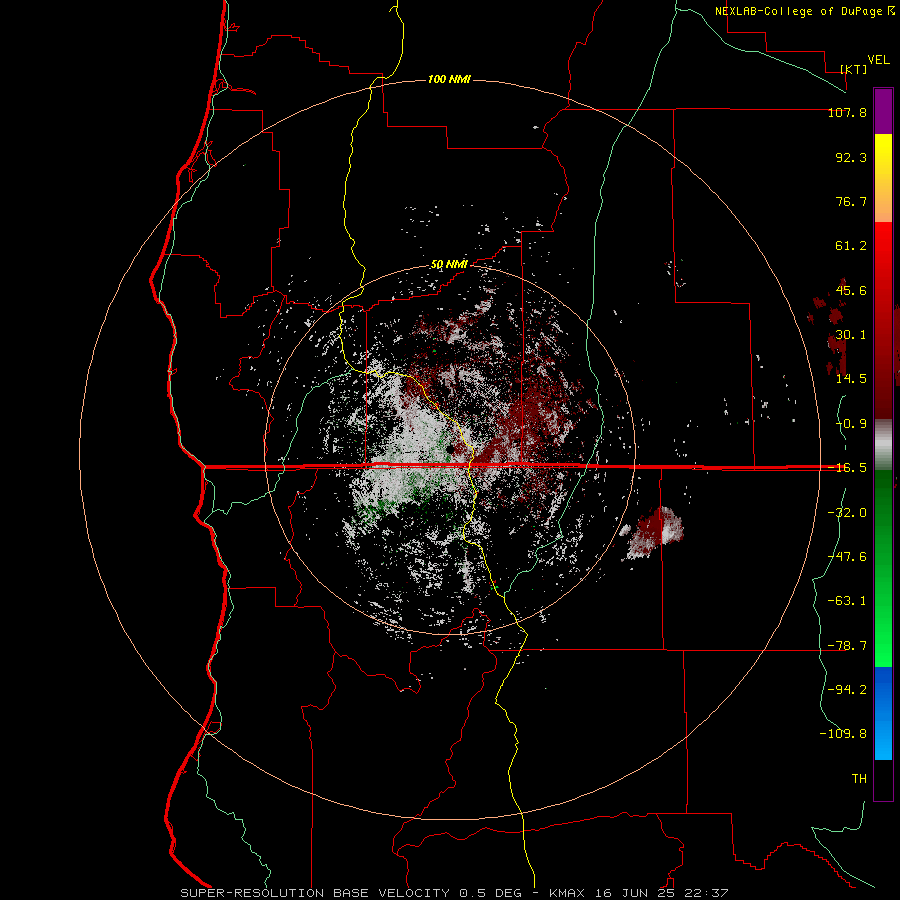Select the 61.2 scale value

[x=851, y=246]
